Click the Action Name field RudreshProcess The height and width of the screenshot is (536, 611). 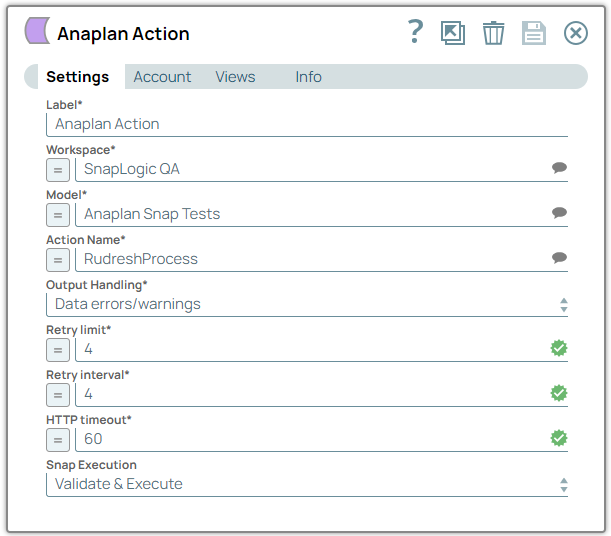[x=321, y=259]
